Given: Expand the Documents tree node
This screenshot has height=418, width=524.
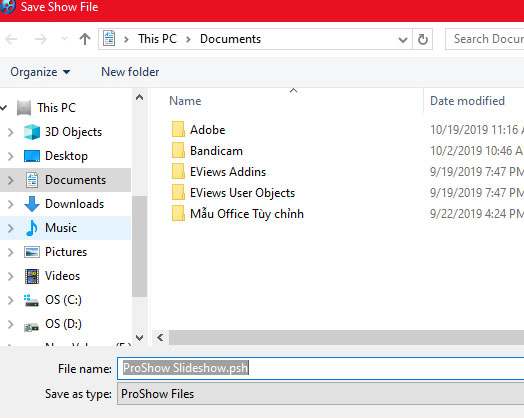Looking at the screenshot, I should (11, 180).
